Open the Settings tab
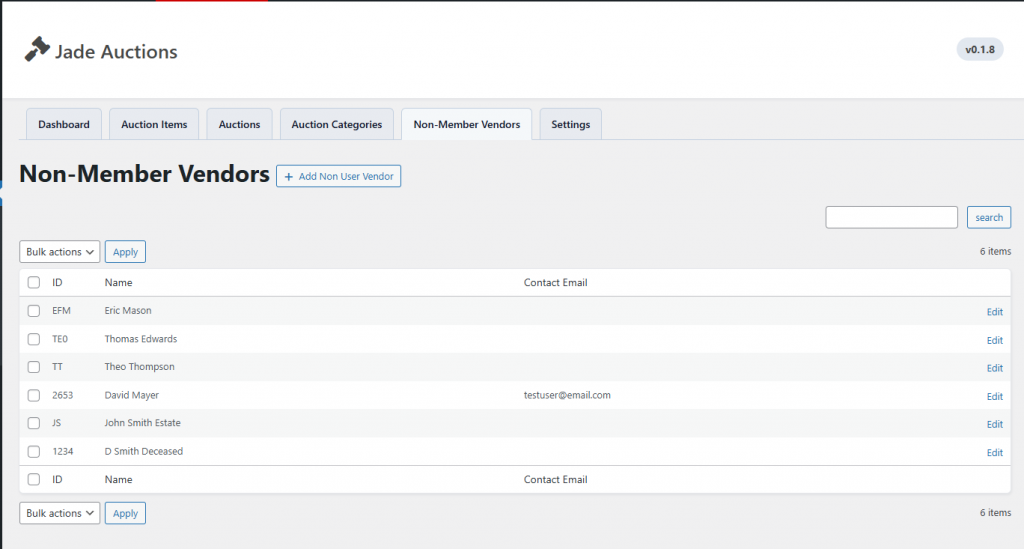The width and height of the screenshot is (1024, 549). (570, 125)
